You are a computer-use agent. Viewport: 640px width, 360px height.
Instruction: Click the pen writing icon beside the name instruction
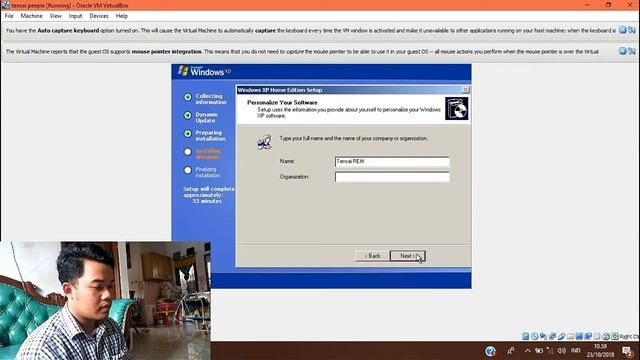(264, 142)
